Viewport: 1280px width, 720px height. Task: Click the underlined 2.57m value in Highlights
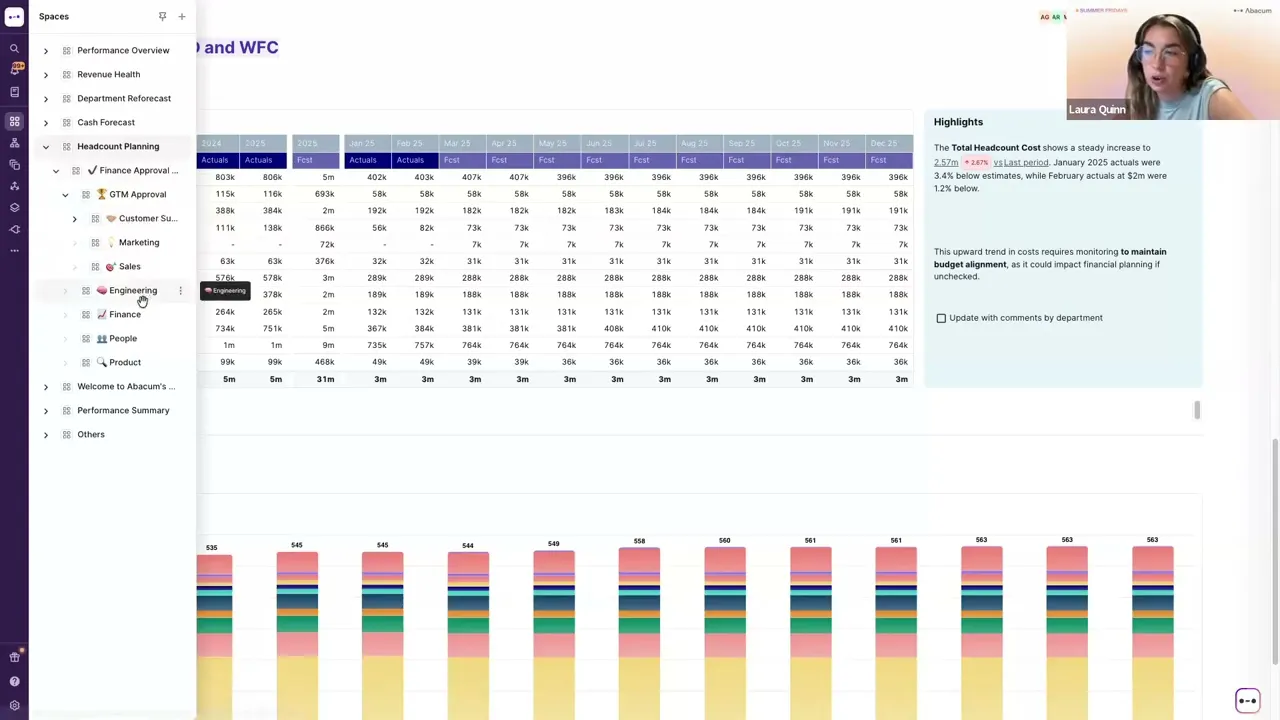(946, 162)
